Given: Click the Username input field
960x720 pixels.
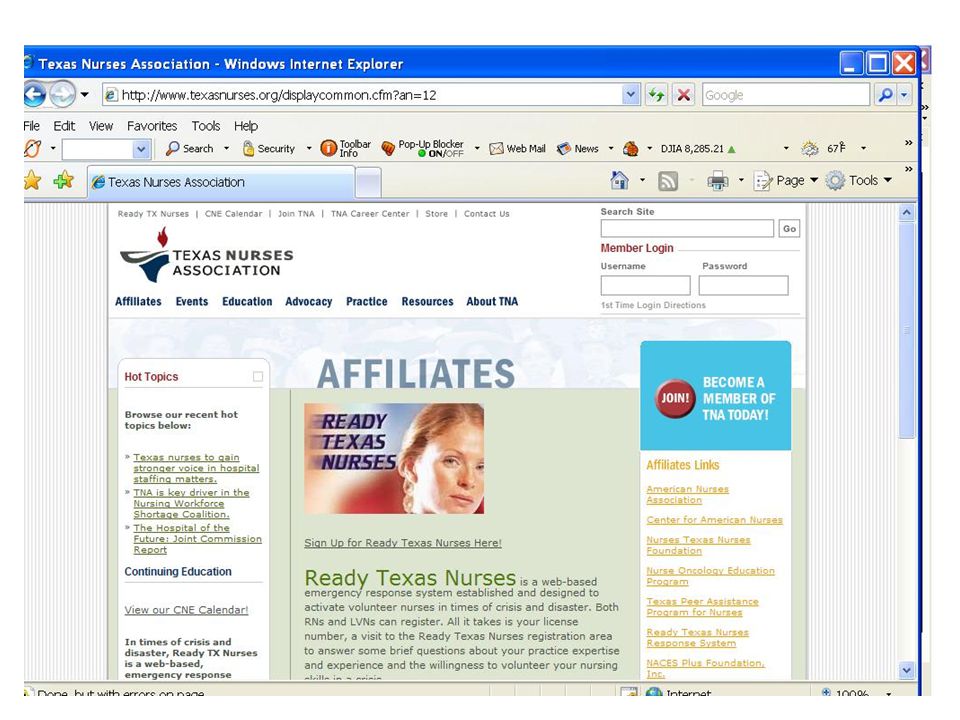Looking at the screenshot, I should click(x=645, y=285).
